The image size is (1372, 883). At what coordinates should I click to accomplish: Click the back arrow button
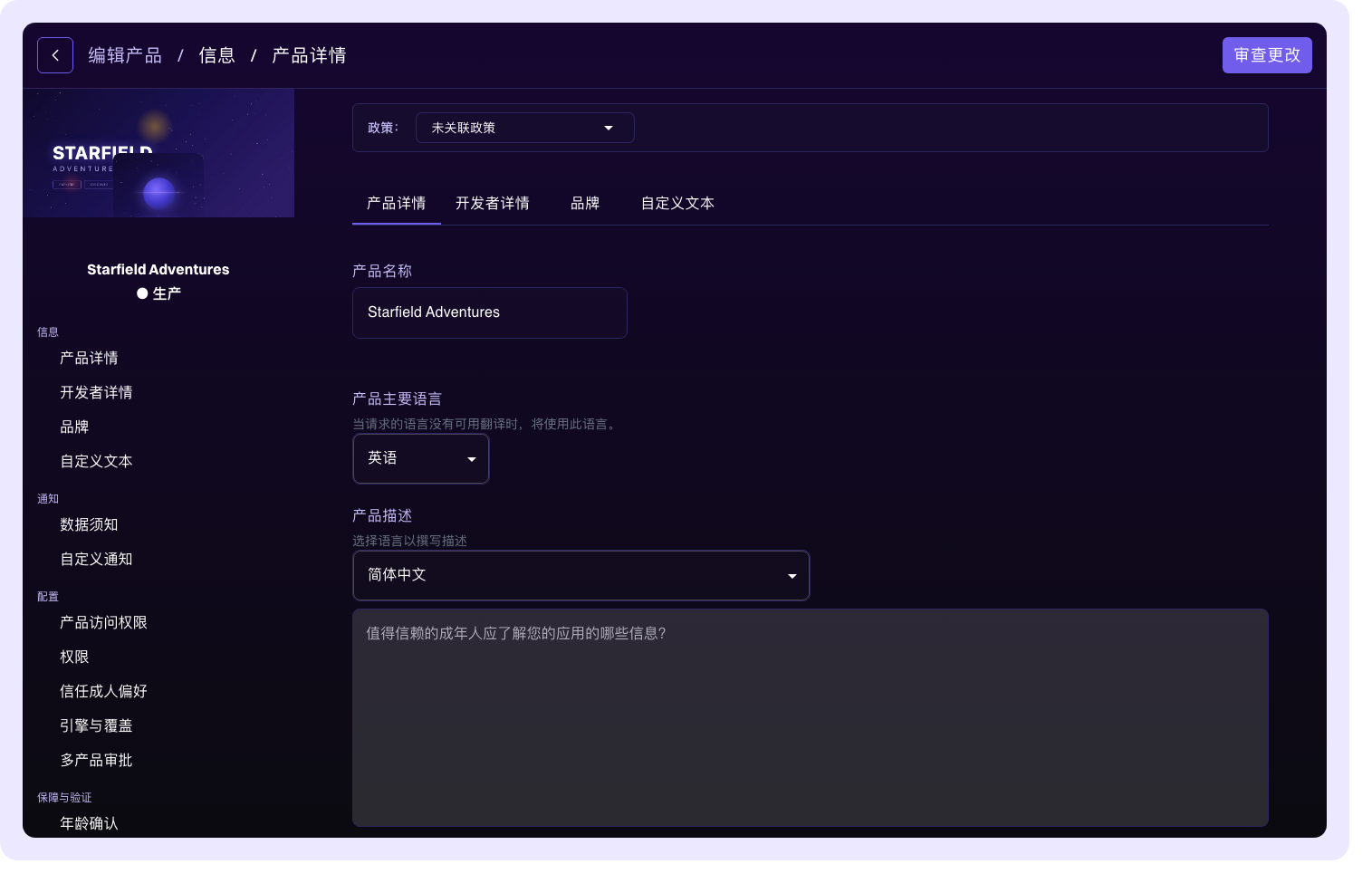55,55
